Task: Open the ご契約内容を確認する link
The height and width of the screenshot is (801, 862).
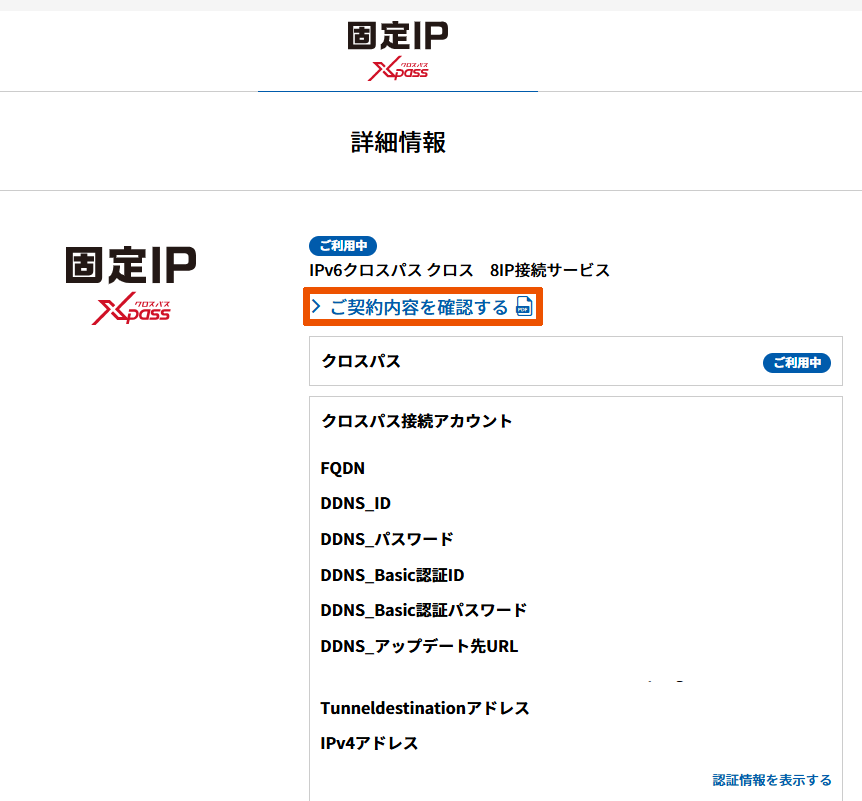Action: 419,307
